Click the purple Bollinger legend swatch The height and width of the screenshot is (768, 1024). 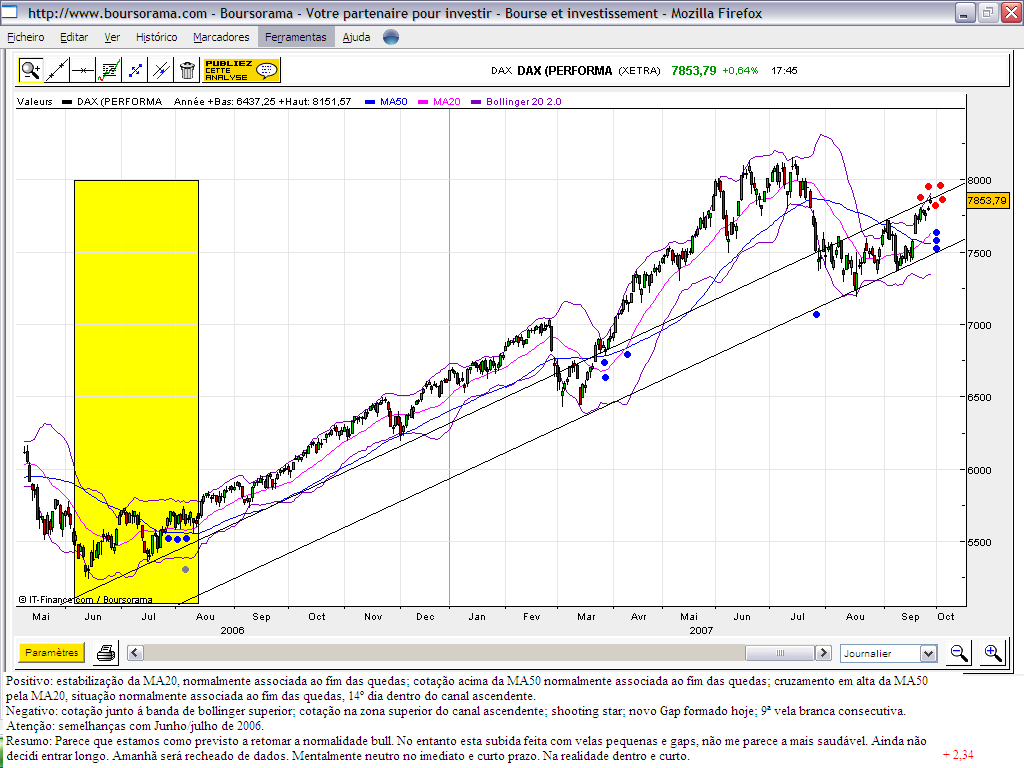[x=475, y=102]
